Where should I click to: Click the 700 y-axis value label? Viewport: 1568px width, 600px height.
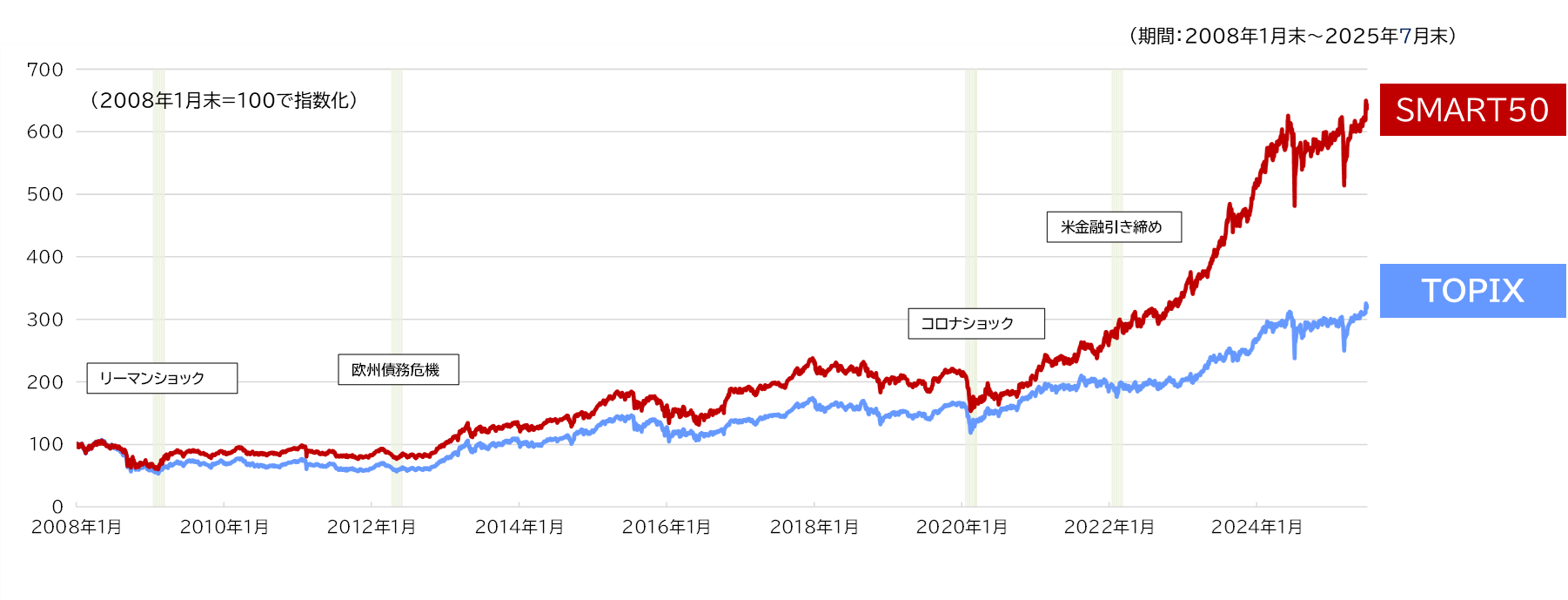coord(45,70)
